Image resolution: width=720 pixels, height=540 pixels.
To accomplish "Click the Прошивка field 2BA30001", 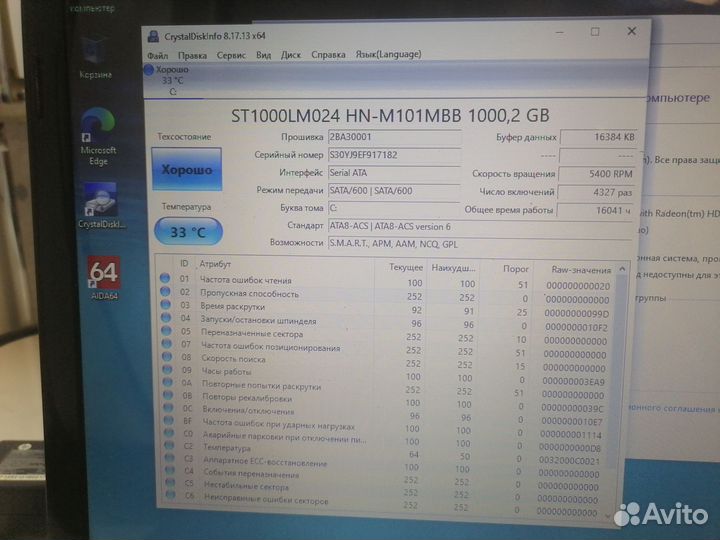I will (x=394, y=137).
